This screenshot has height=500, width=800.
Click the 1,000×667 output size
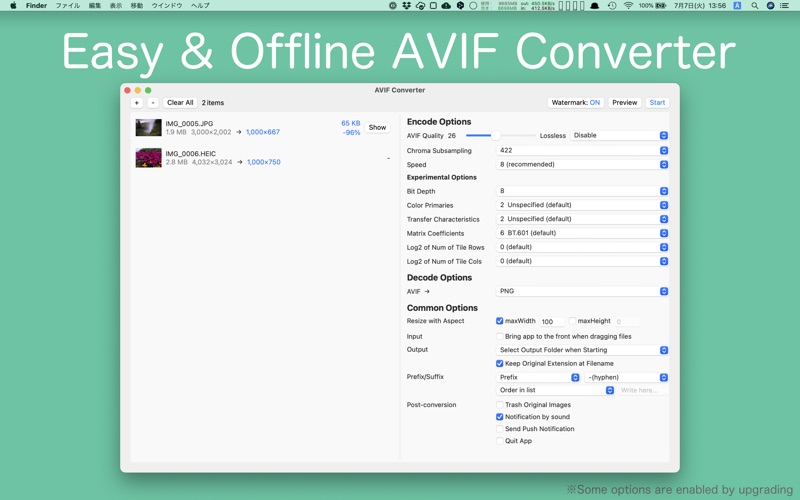(263, 132)
